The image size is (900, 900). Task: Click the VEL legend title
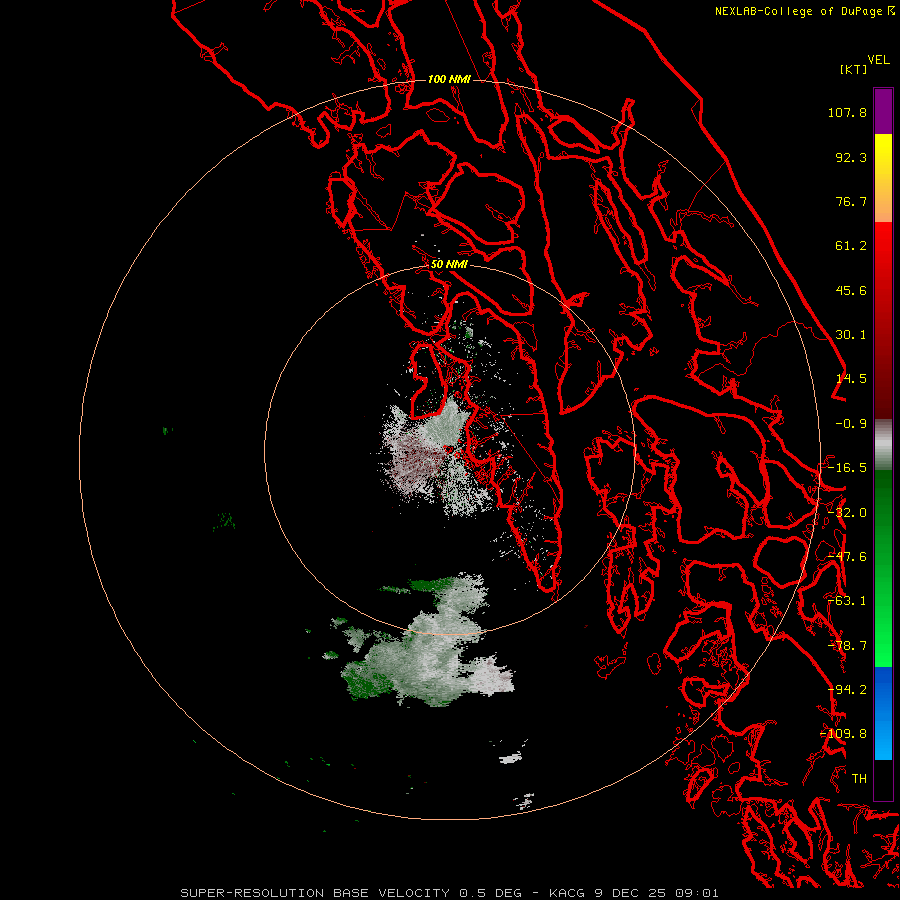point(878,60)
